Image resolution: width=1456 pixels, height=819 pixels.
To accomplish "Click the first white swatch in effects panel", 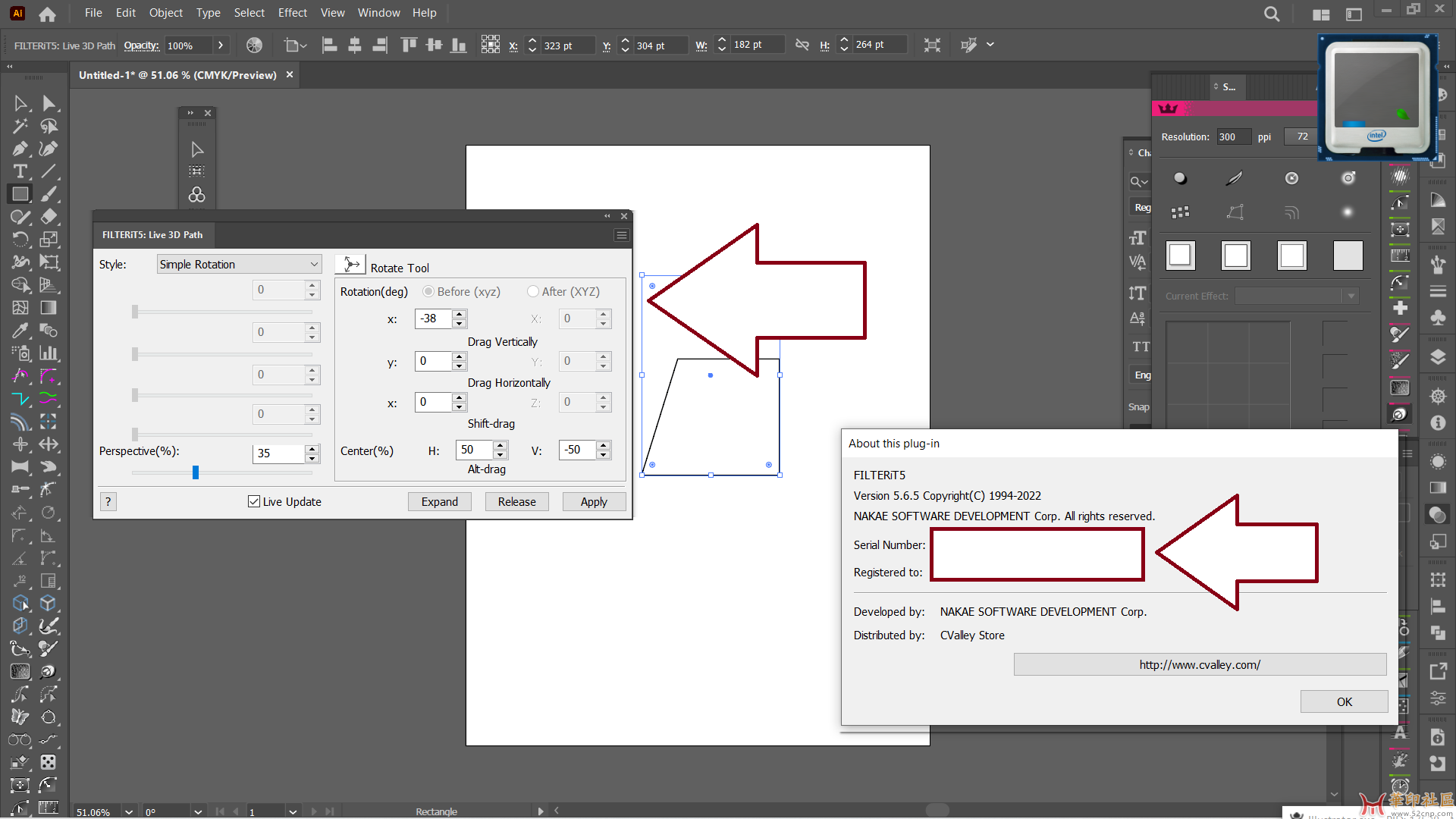I will (x=1180, y=255).
